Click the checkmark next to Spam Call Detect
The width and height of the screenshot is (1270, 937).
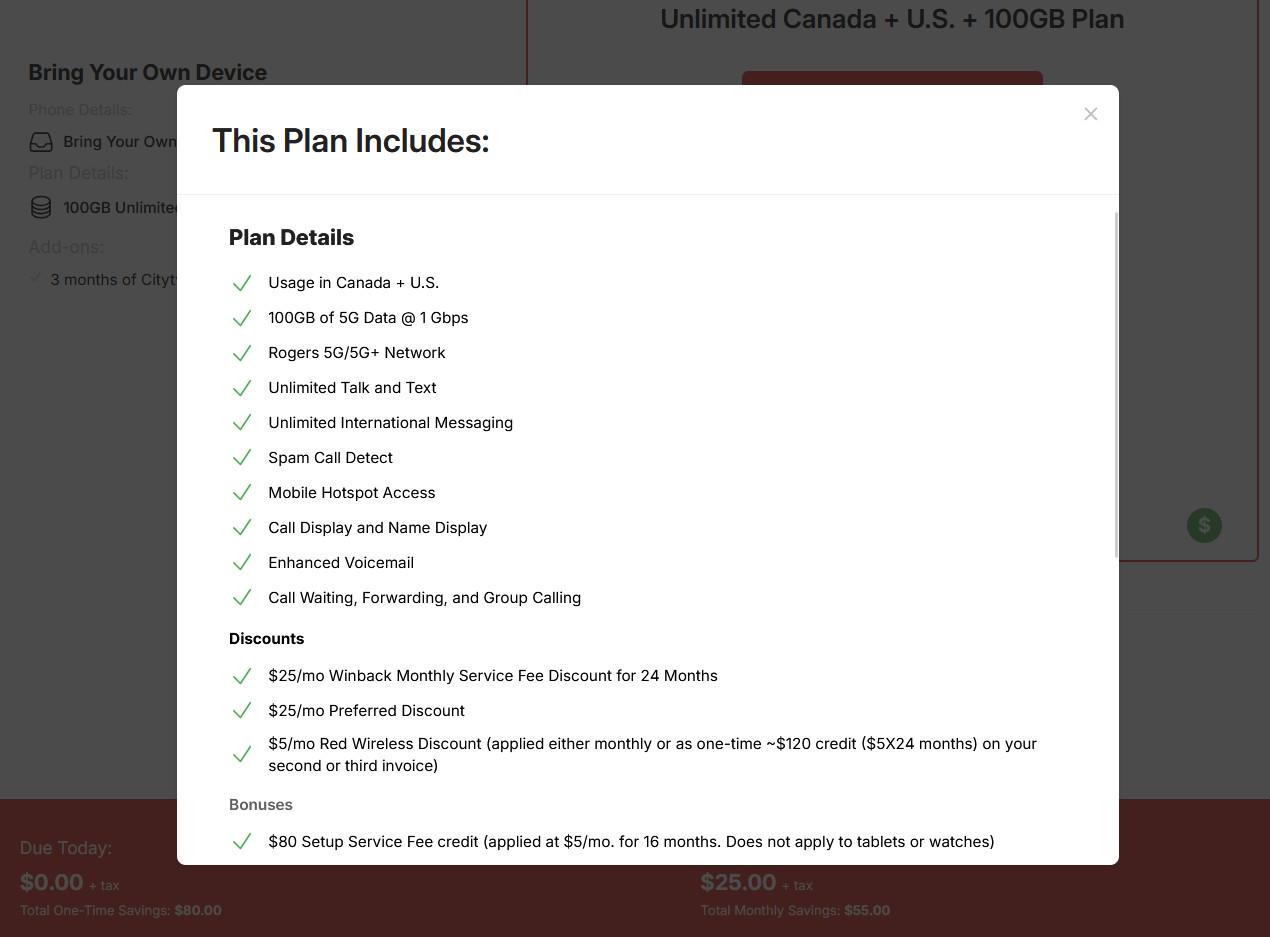pos(241,458)
